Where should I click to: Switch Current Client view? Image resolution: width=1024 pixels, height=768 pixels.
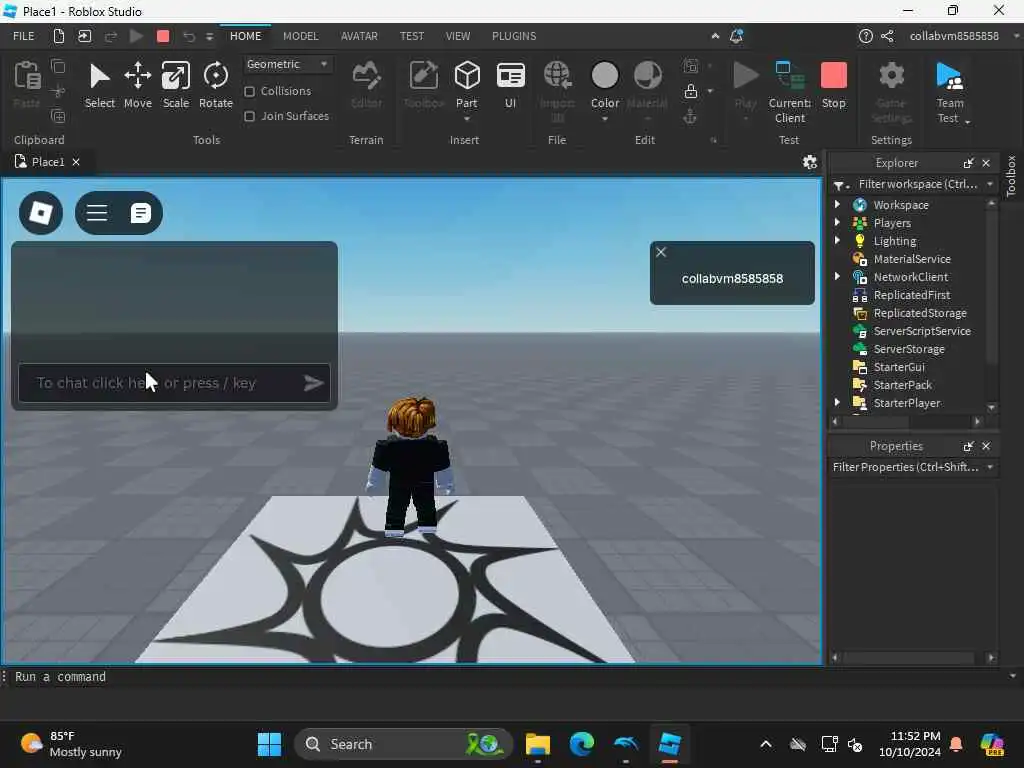tap(790, 91)
